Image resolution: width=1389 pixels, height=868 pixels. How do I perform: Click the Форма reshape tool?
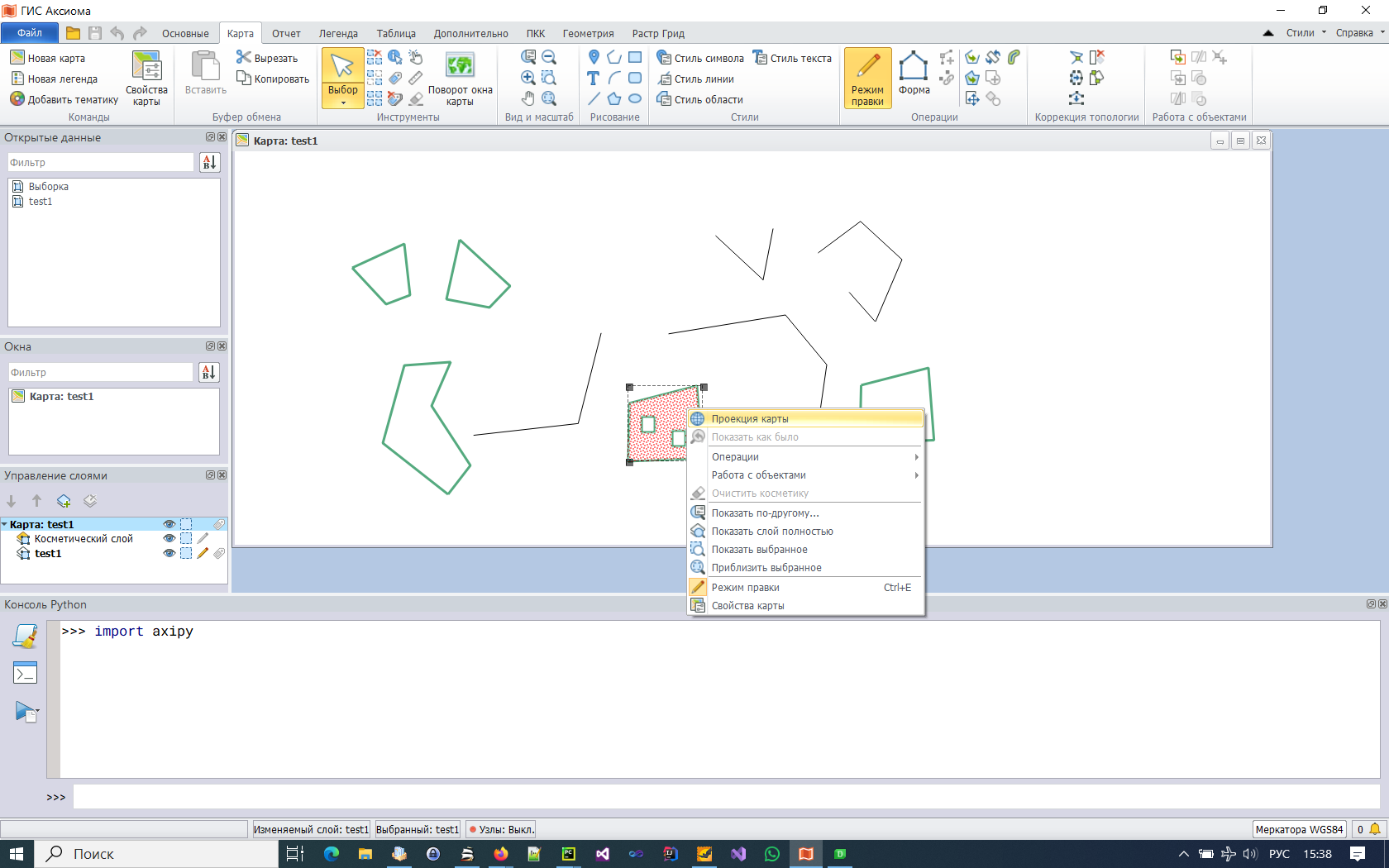(914, 73)
